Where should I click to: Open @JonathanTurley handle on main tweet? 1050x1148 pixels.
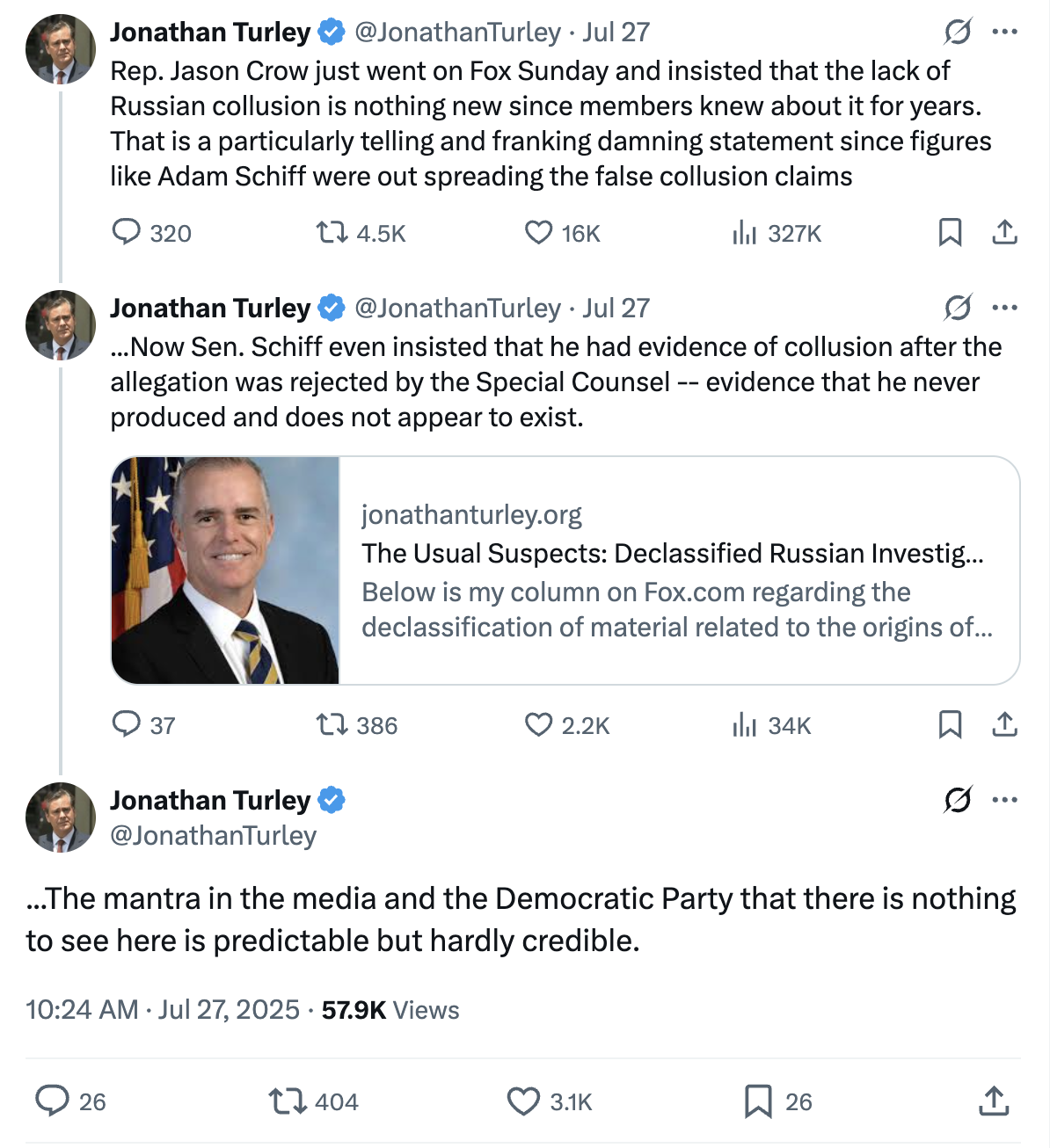(213, 835)
